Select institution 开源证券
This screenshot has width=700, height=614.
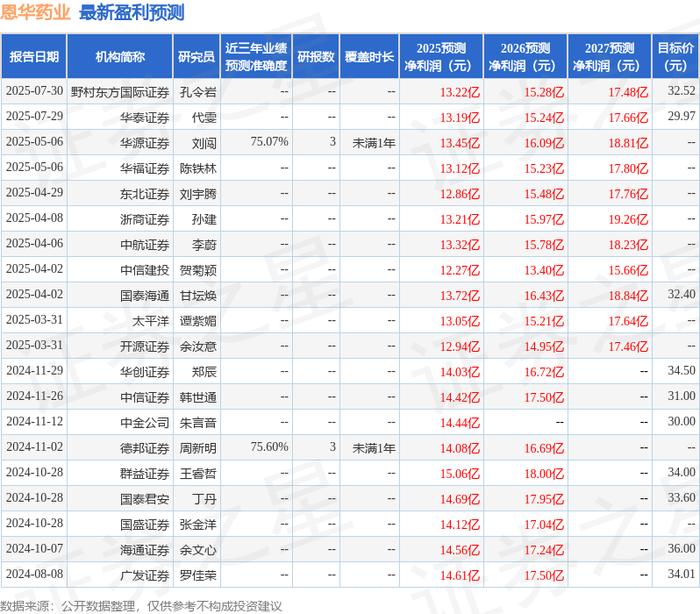pyautogui.click(x=145, y=347)
